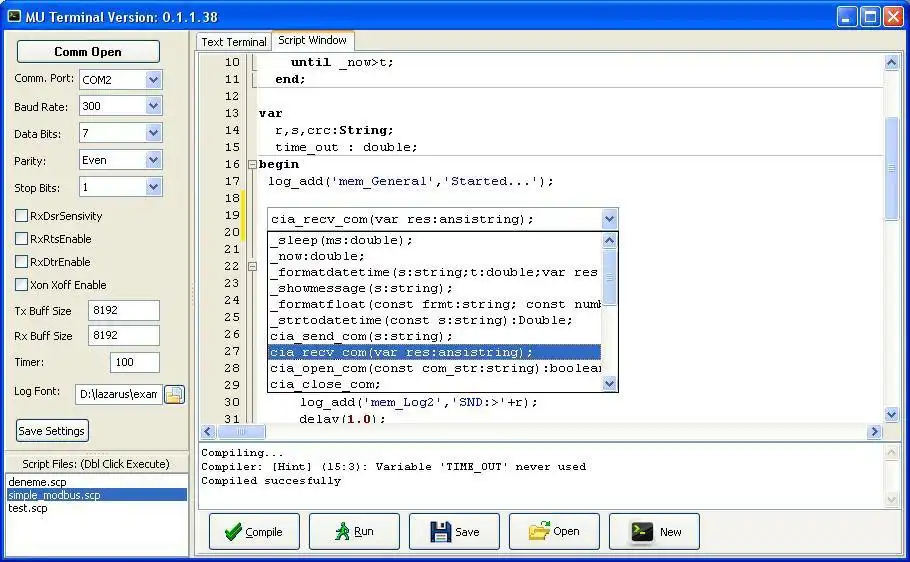The height and width of the screenshot is (562, 910).
Task: Click the Rx Buff Size input field
Action: point(124,335)
